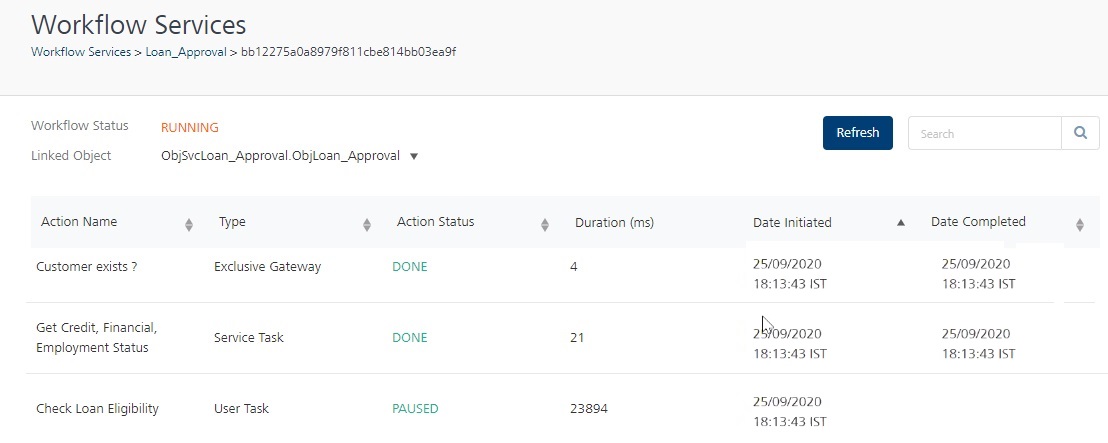The image size is (1108, 443).
Task: Sort by Action Name column arrows
Action: 189,224
